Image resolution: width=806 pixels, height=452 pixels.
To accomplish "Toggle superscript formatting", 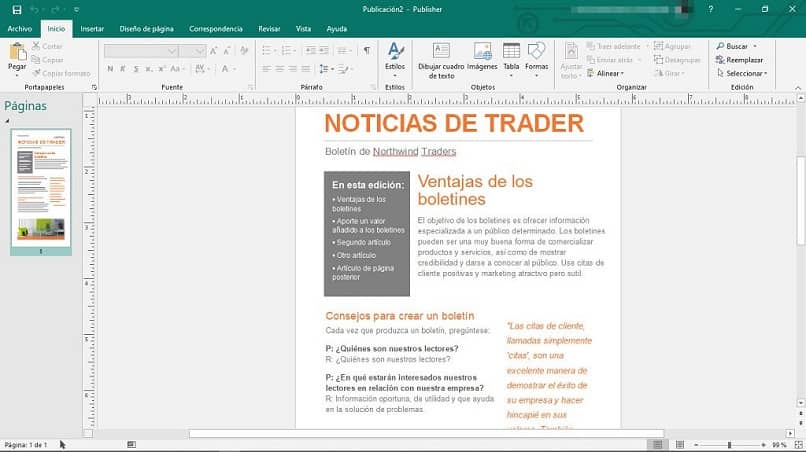I will [161, 69].
